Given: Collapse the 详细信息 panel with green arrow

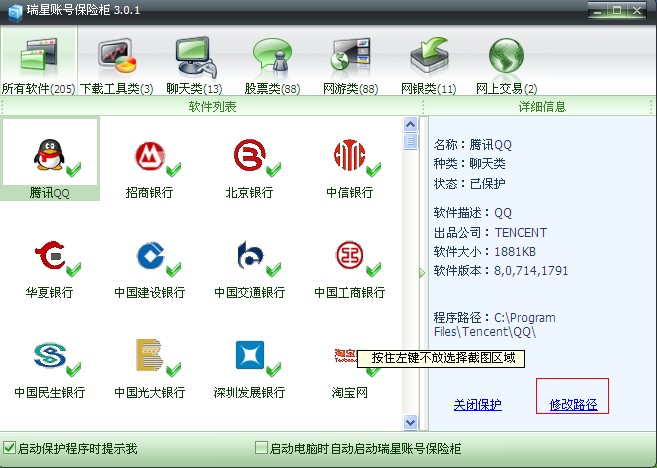Looking at the screenshot, I should click(x=422, y=273).
